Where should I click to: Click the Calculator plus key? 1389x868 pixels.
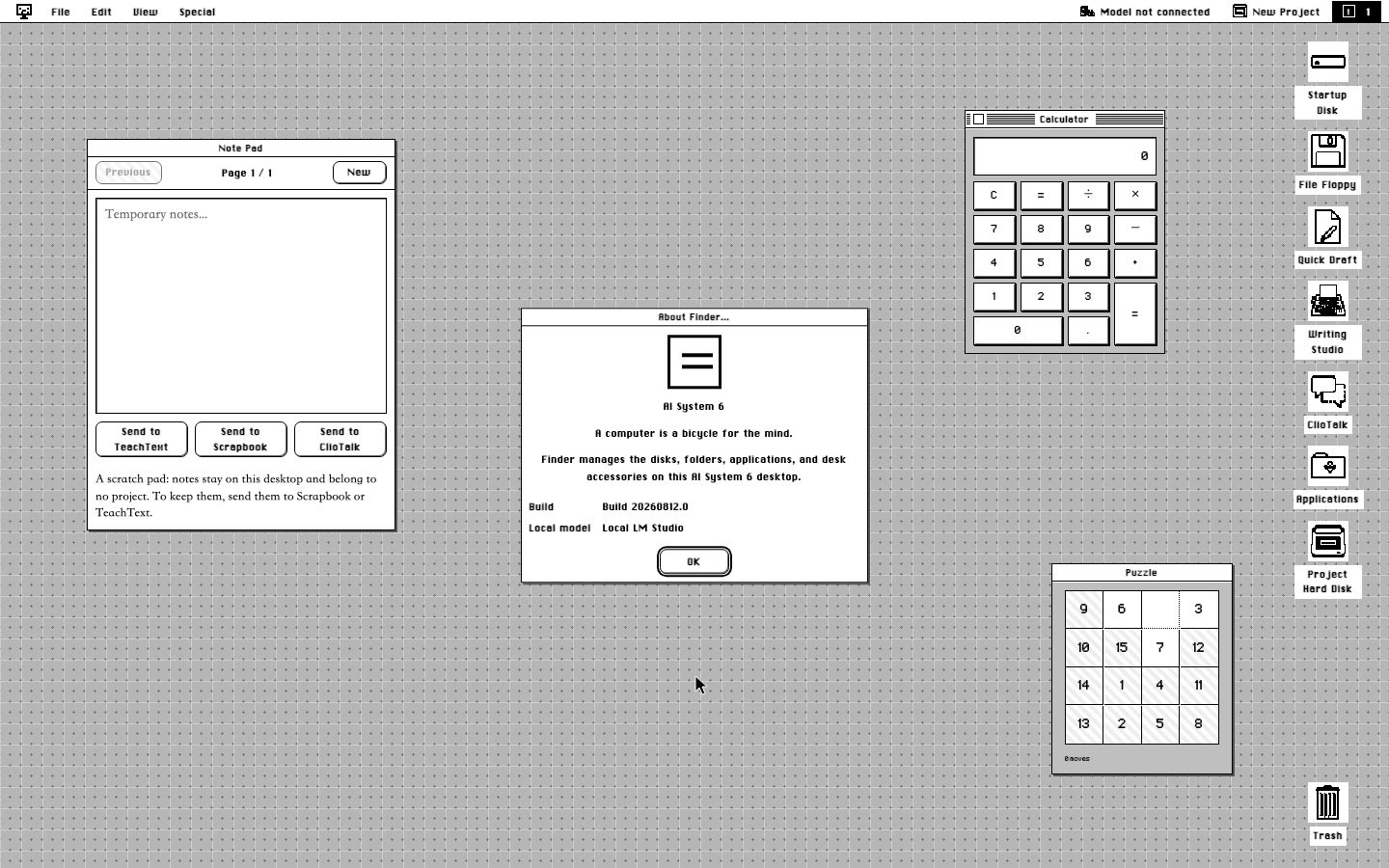tap(1135, 262)
